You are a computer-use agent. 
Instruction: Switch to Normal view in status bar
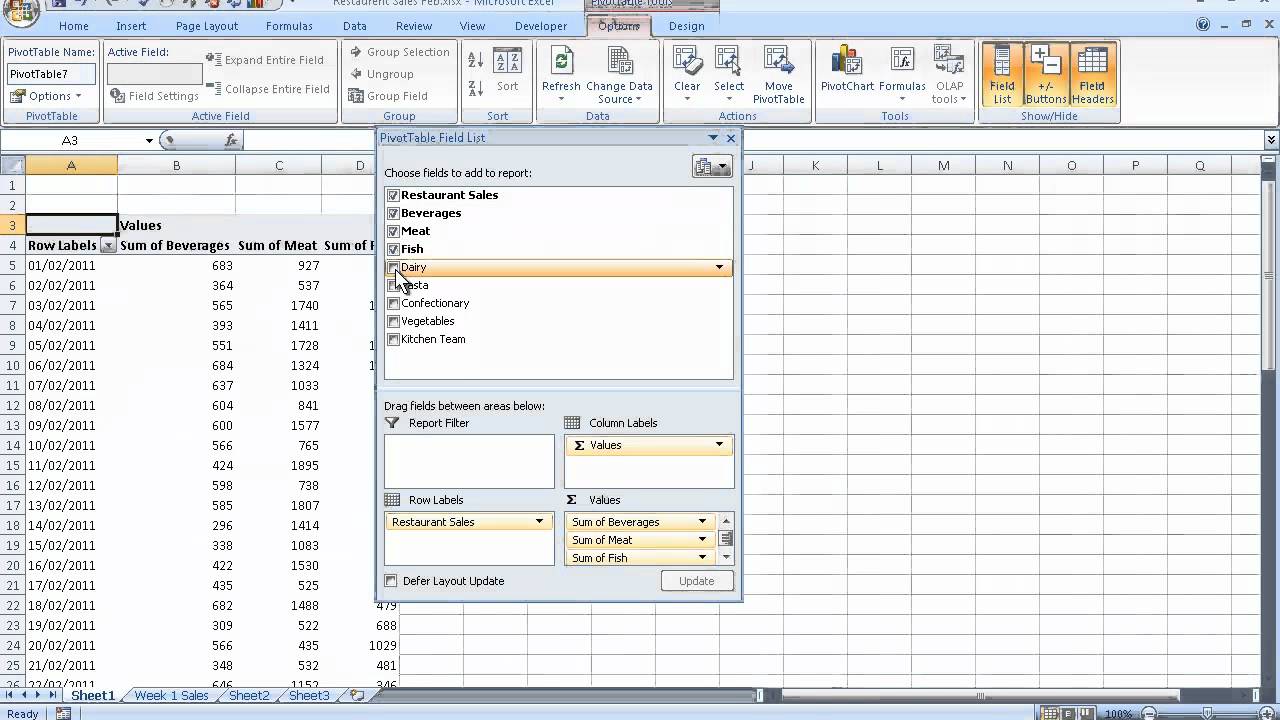1048,713
